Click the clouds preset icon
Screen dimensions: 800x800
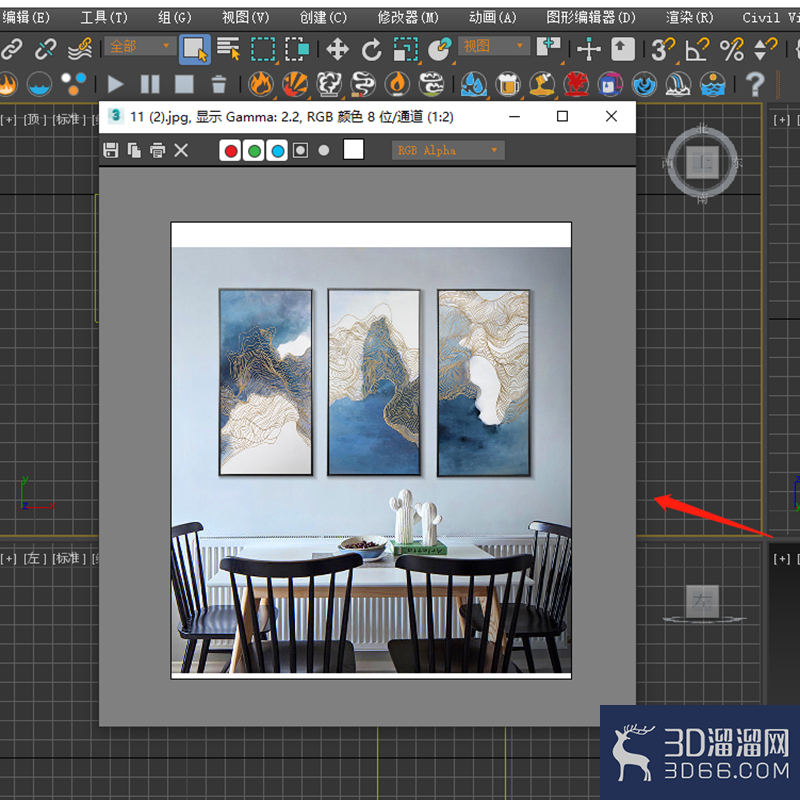coord(432,84)
